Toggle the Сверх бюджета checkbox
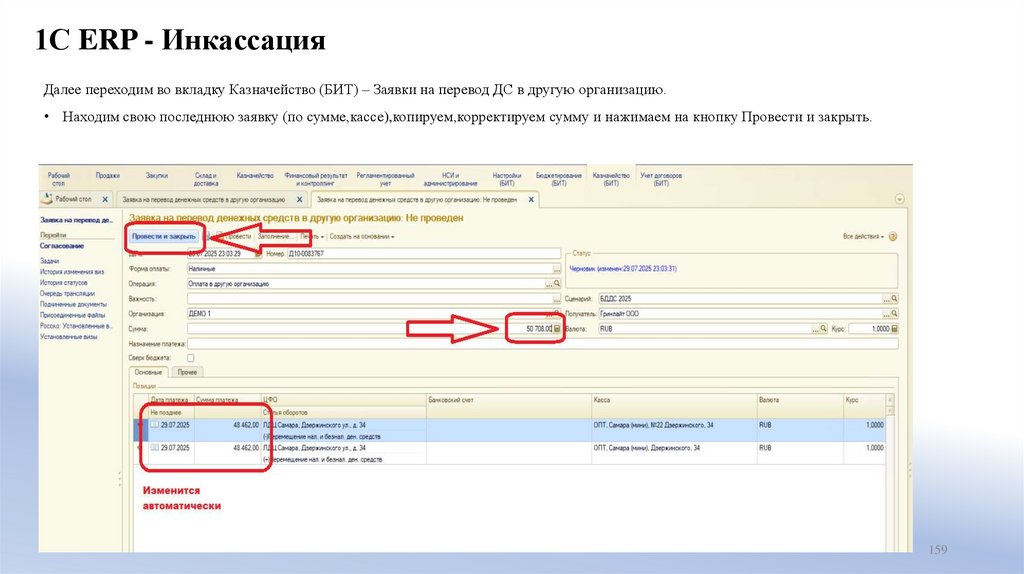The height and width of the screenshot is (574, 1024). click(x=191, y=358)
